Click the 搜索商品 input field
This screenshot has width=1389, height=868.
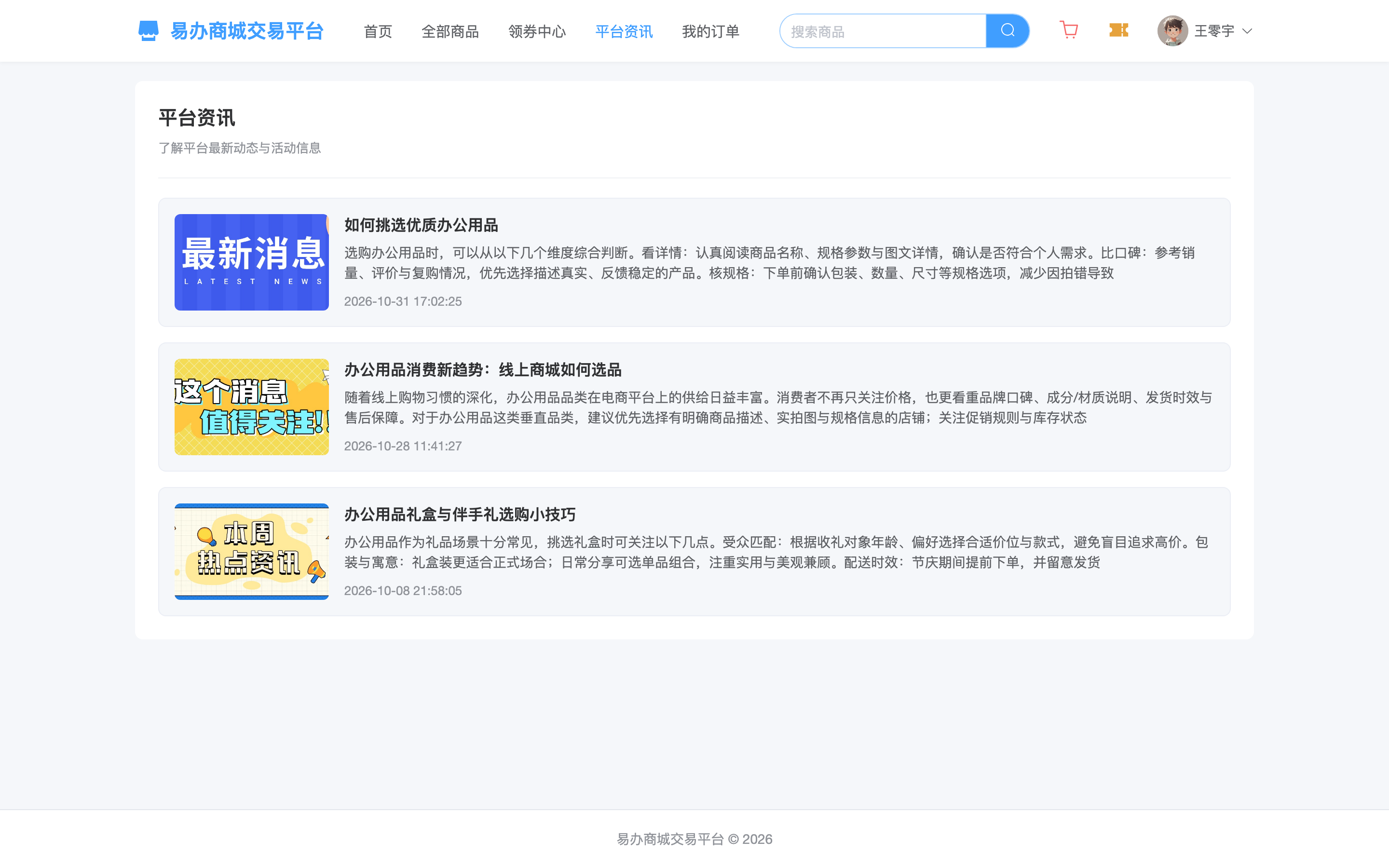click(x=883, y=31)
